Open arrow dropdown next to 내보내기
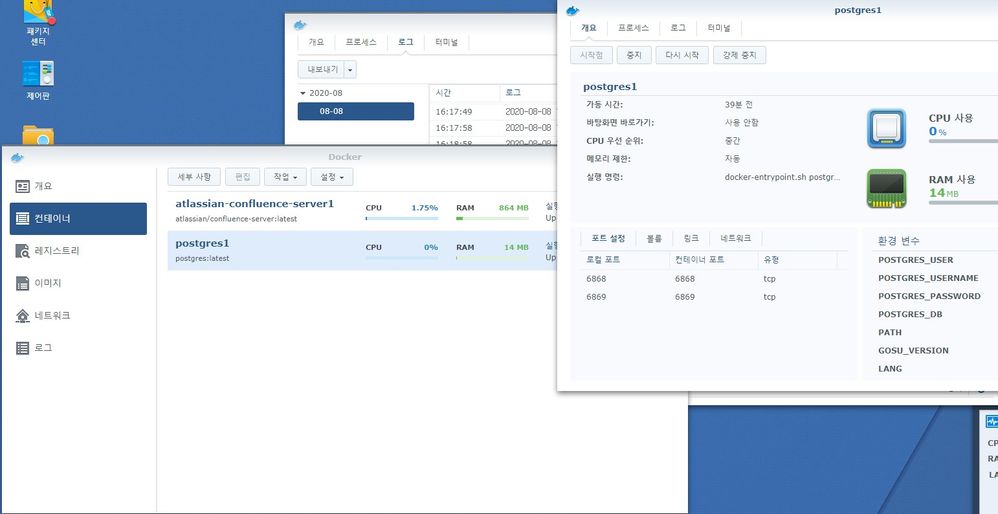This screenshot has height=514, width=998. tap(351, 69)
